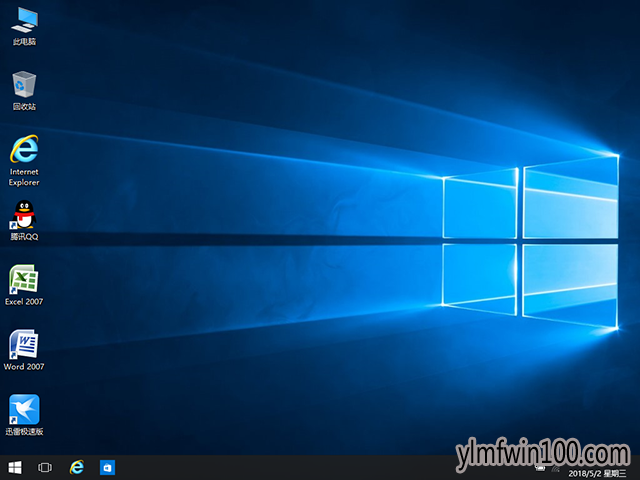This screenshot has width=640, height=480.
Task: Launch Internet Explorer from the taskbar
Action: pyautogui.click(x=77, y=467)
